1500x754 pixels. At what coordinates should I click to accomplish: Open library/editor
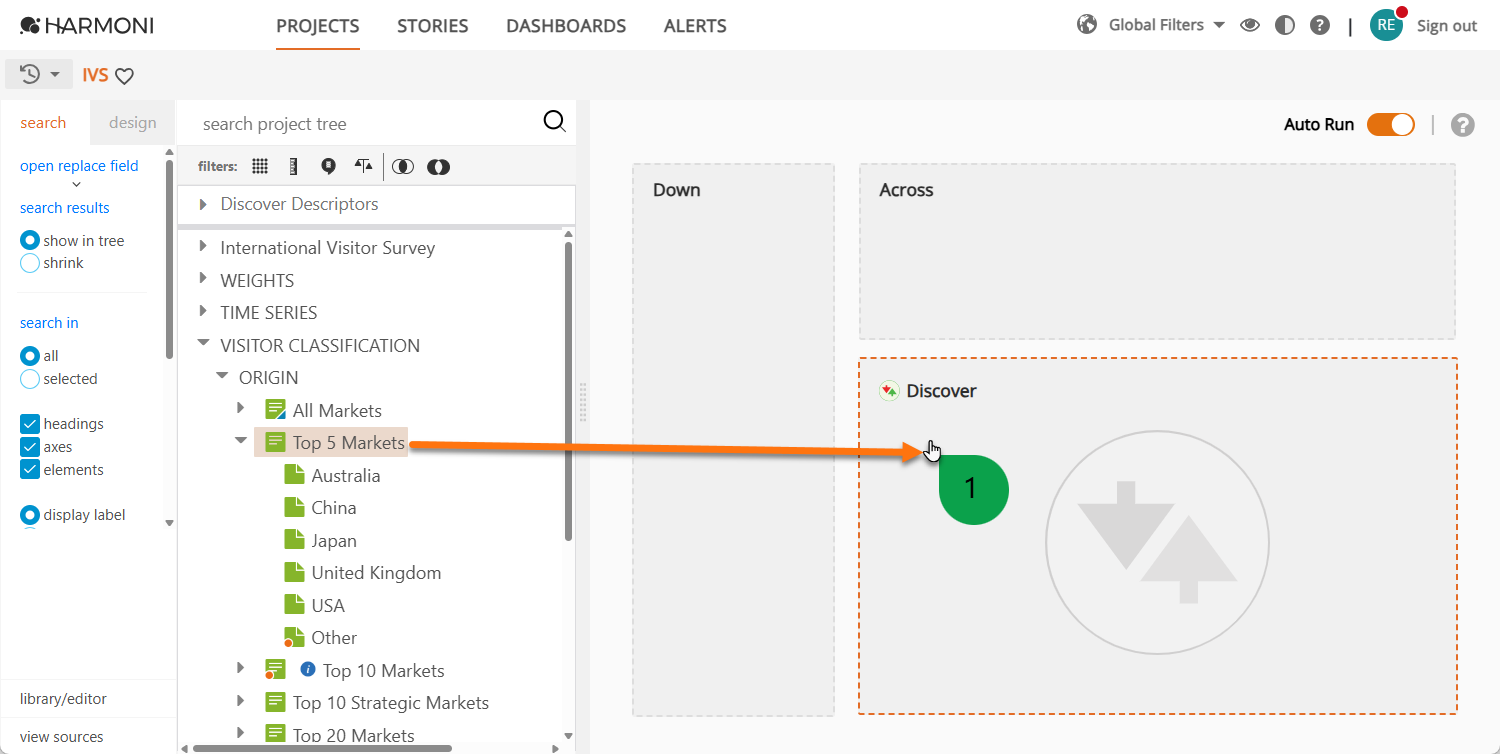click(63, 699)
